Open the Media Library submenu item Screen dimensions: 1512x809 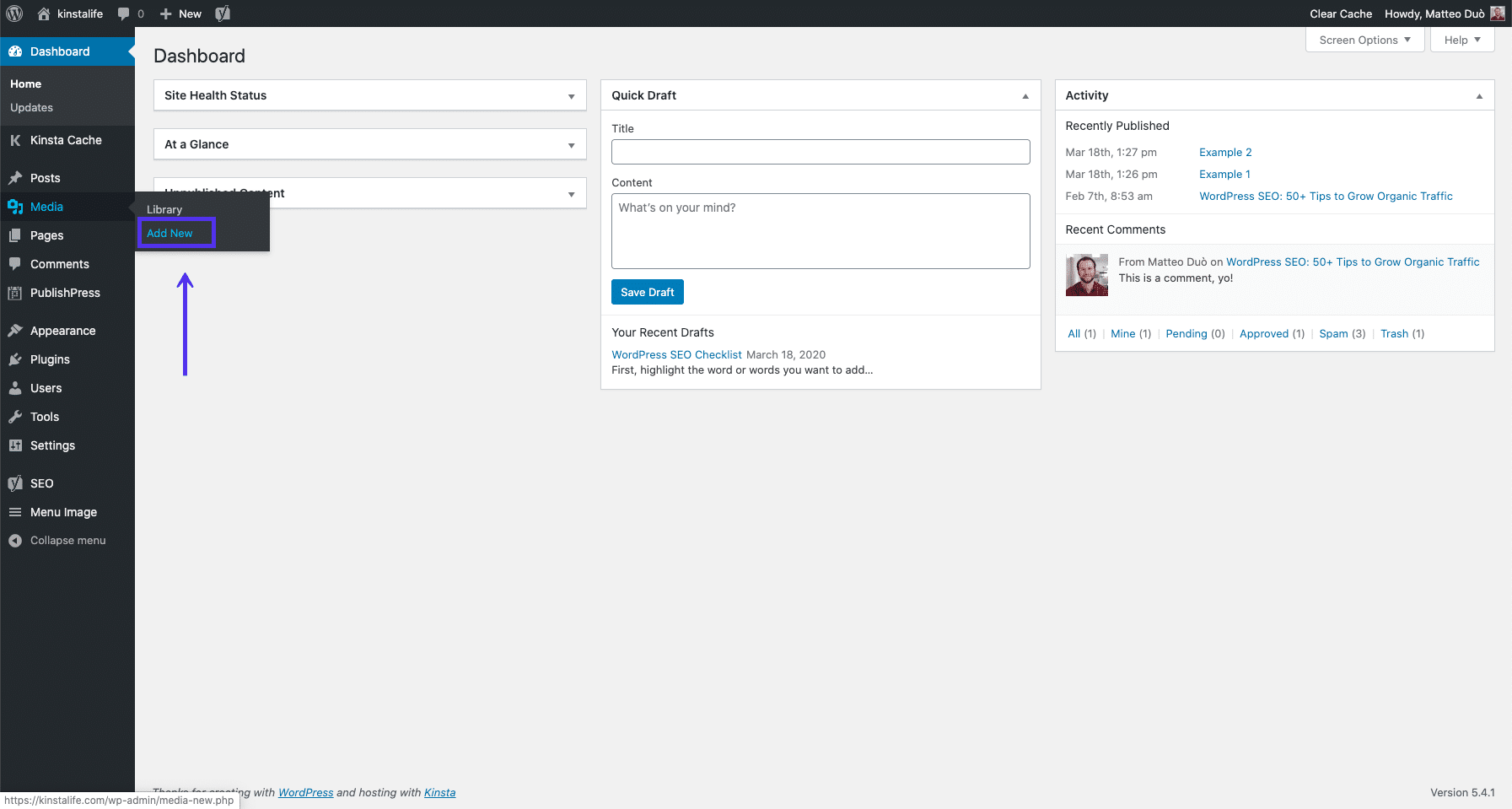click(164, 209)
